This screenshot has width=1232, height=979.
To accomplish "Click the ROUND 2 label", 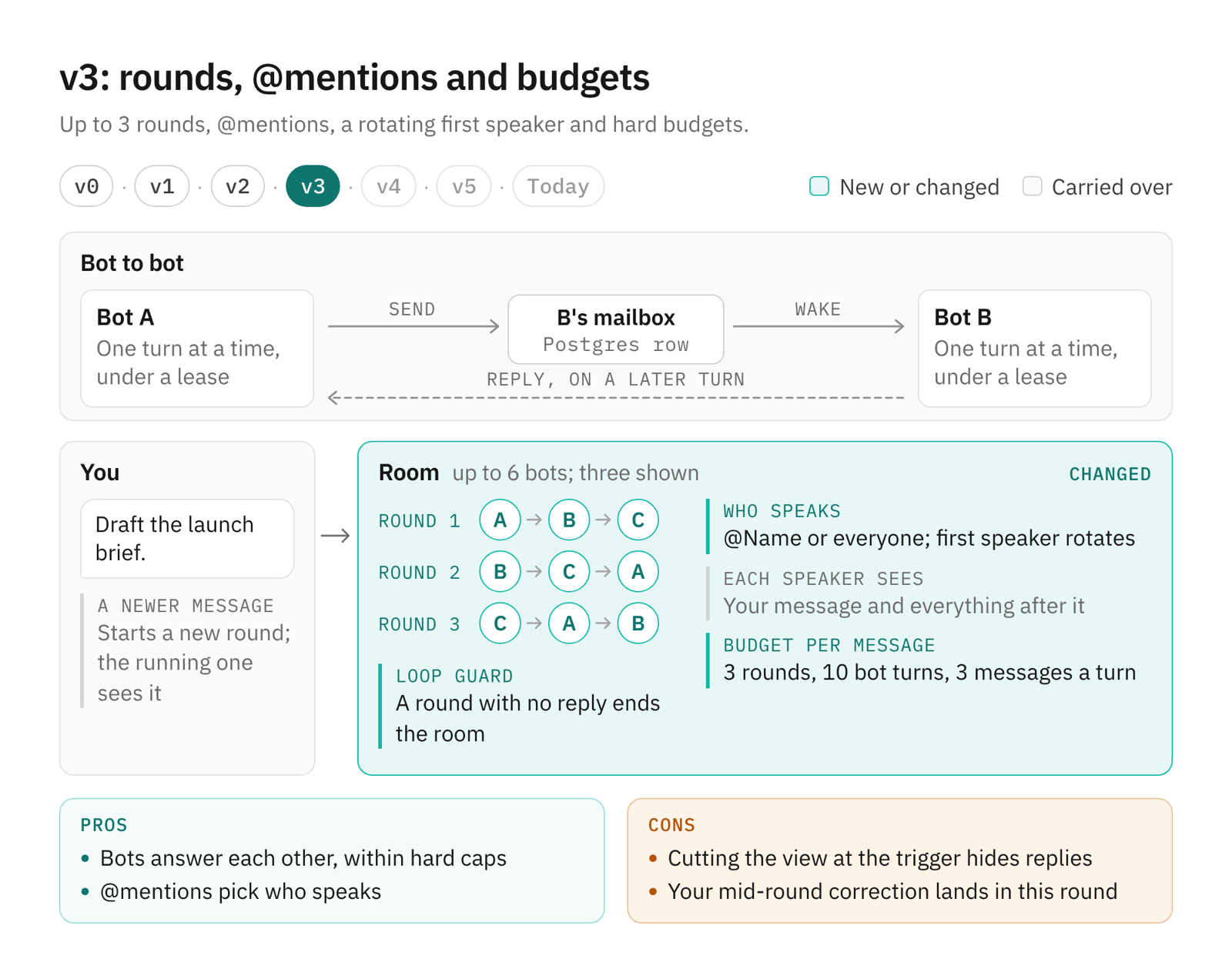I will [x=420, y=573].
